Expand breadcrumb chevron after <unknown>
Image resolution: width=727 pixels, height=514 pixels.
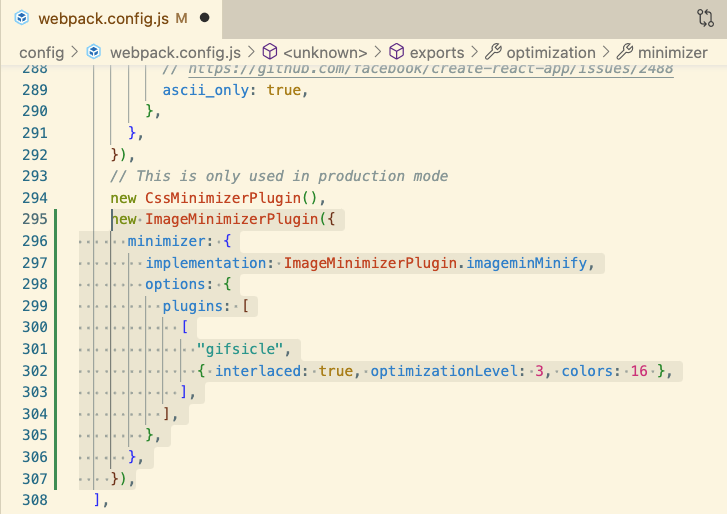[378, 52]
